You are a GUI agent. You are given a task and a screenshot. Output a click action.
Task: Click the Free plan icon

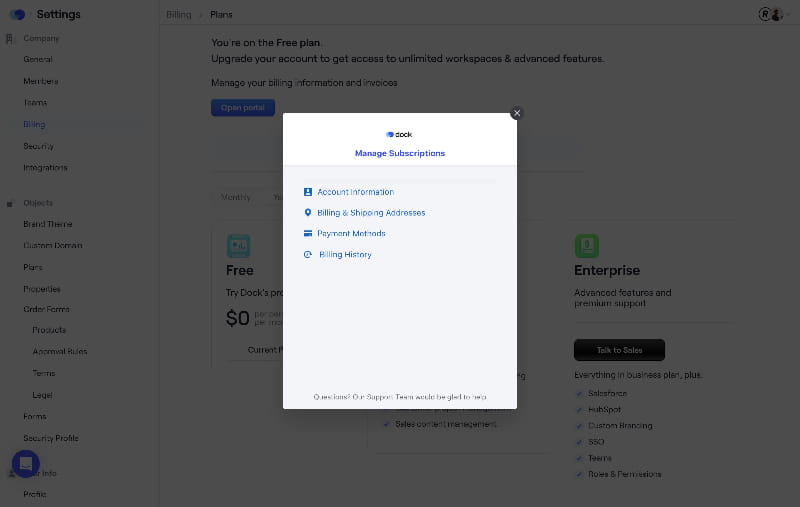point(238,245)
